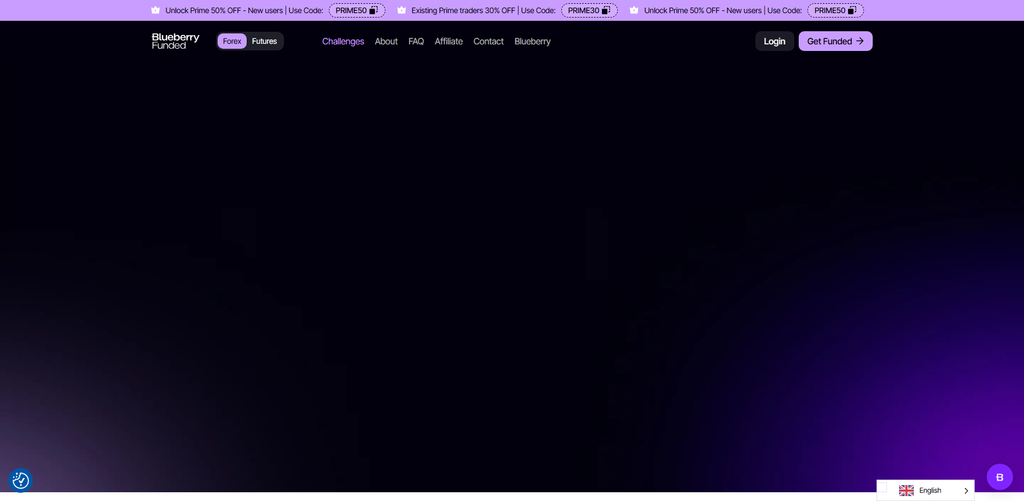Select 'Existing Prime traders 30% OFF' text
Viewport: 1024px width, 501px height.
point(463,10)
